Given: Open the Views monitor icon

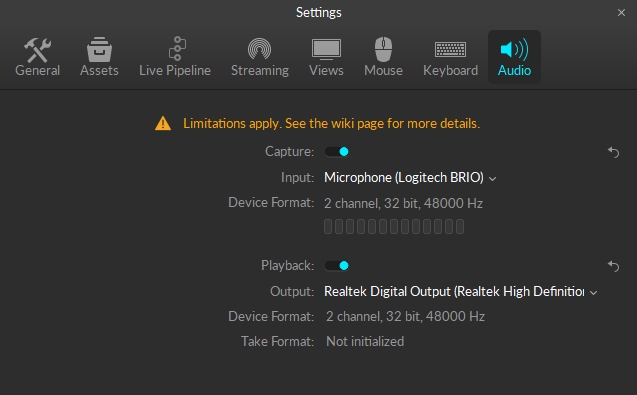Looking at the screenshot, I should pos(326,50).
